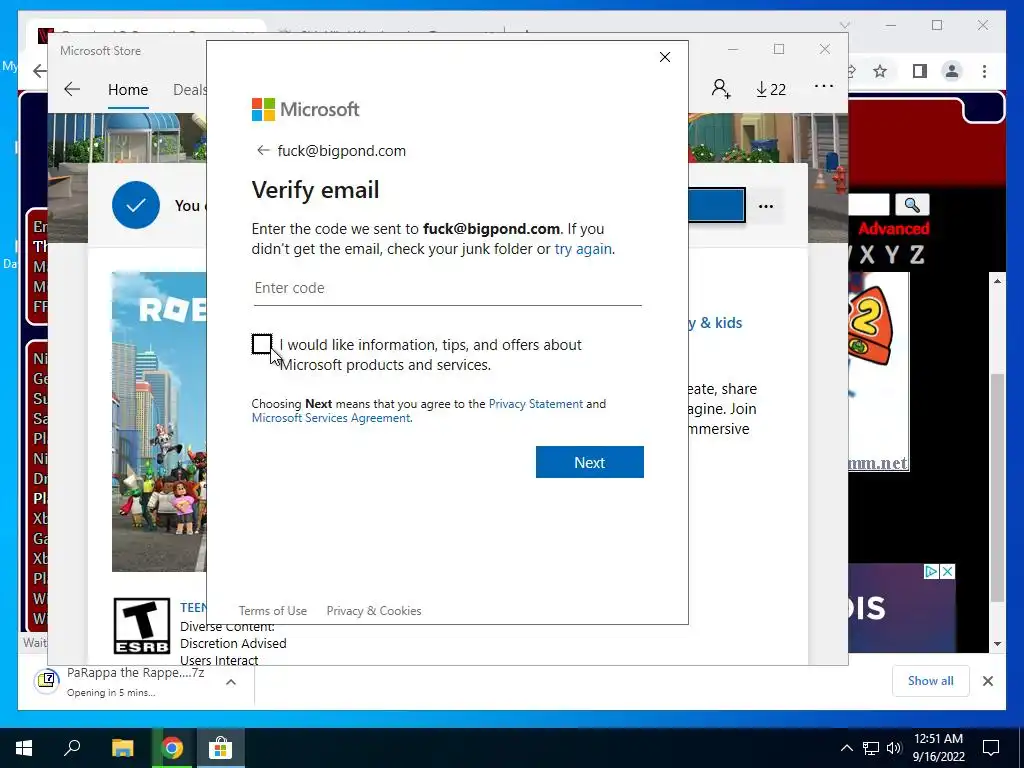Click the webpage scrollbar up arrow
The width and height of the screenshot is (1024, 768).
pyautogui.click(x=997, y=281)
